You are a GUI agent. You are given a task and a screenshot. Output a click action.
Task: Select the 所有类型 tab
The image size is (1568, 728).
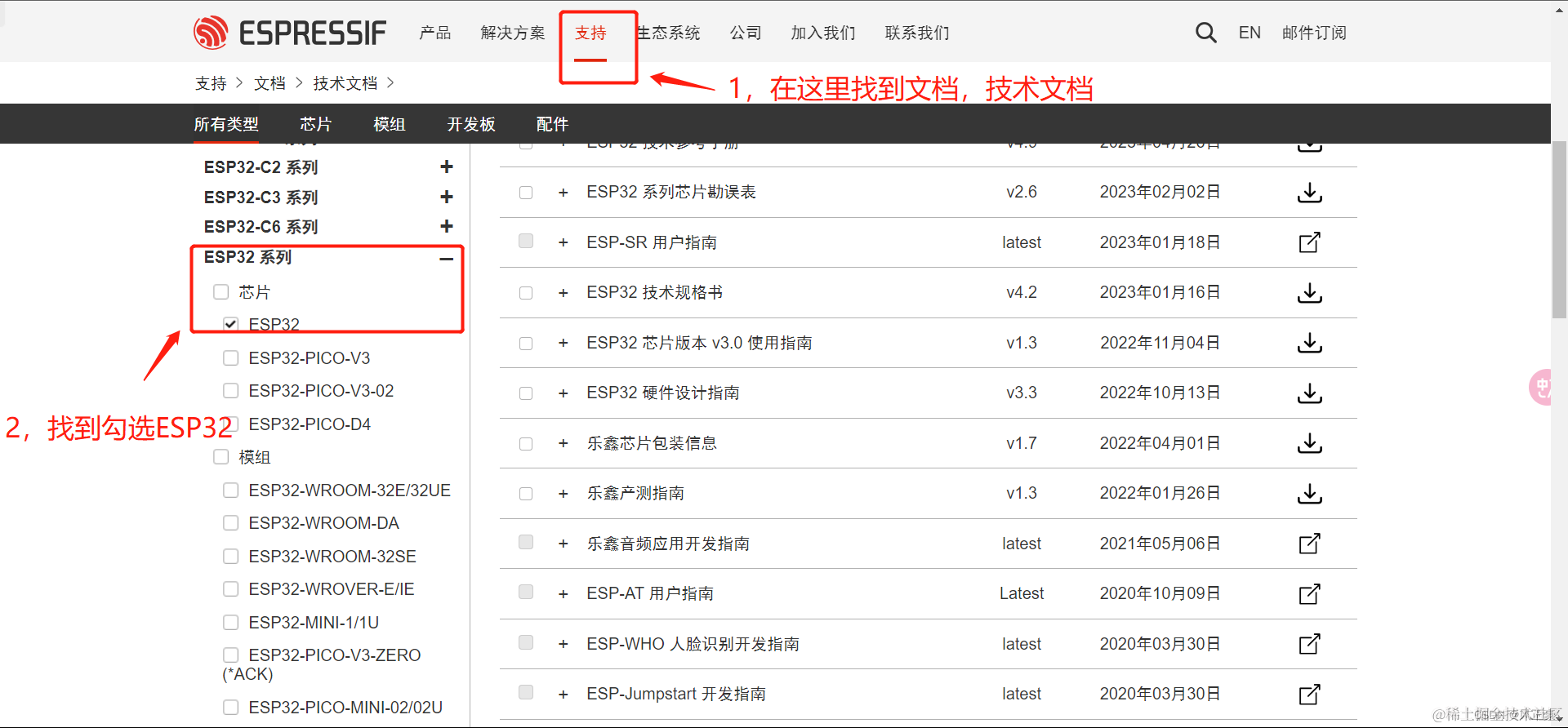(x=226, y=124)
